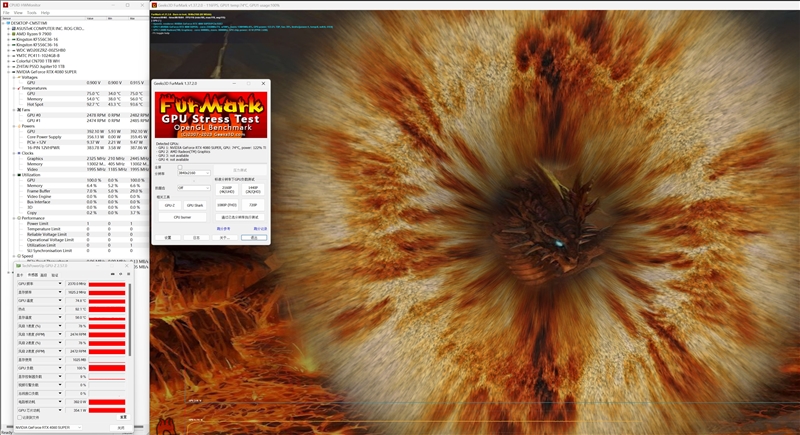Viewport: 800px width, 435px height.
Task: Click the Colorful CN700 drive icon
Action: tap(14, 61)
